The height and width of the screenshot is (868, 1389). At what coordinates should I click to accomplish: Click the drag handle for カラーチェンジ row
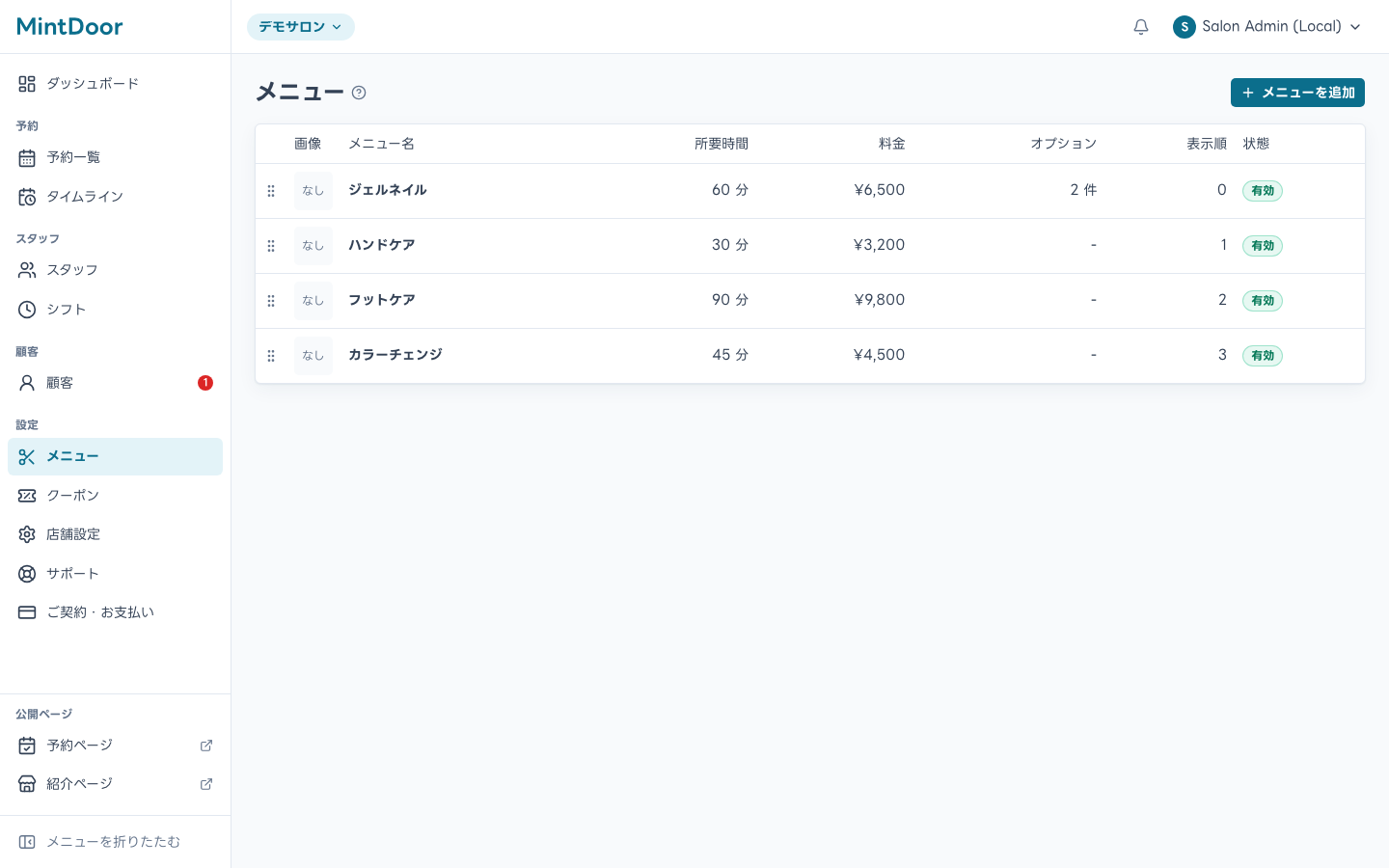click(x=271, y=356)
